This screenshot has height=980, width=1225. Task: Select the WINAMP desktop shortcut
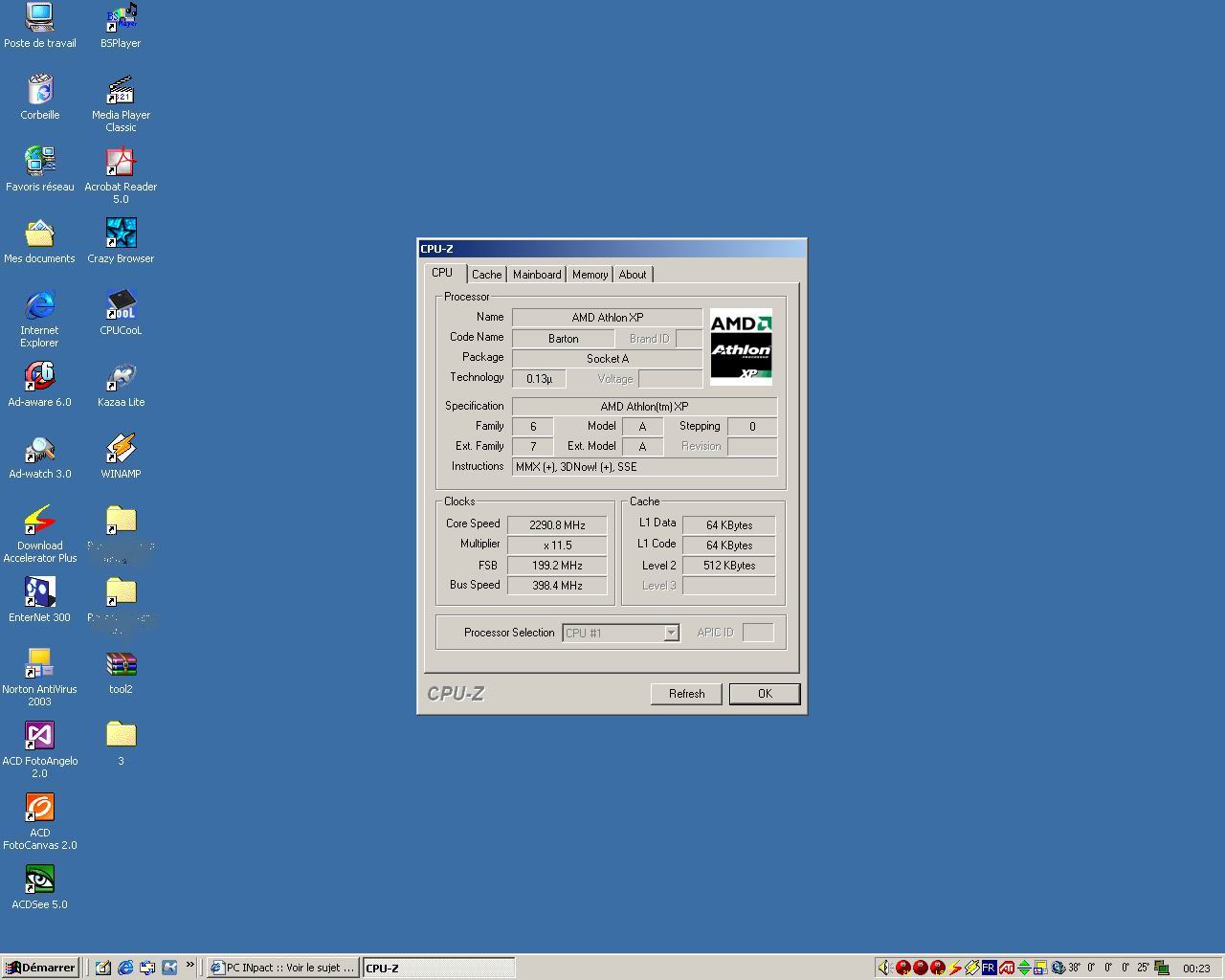tap(121, 456)
